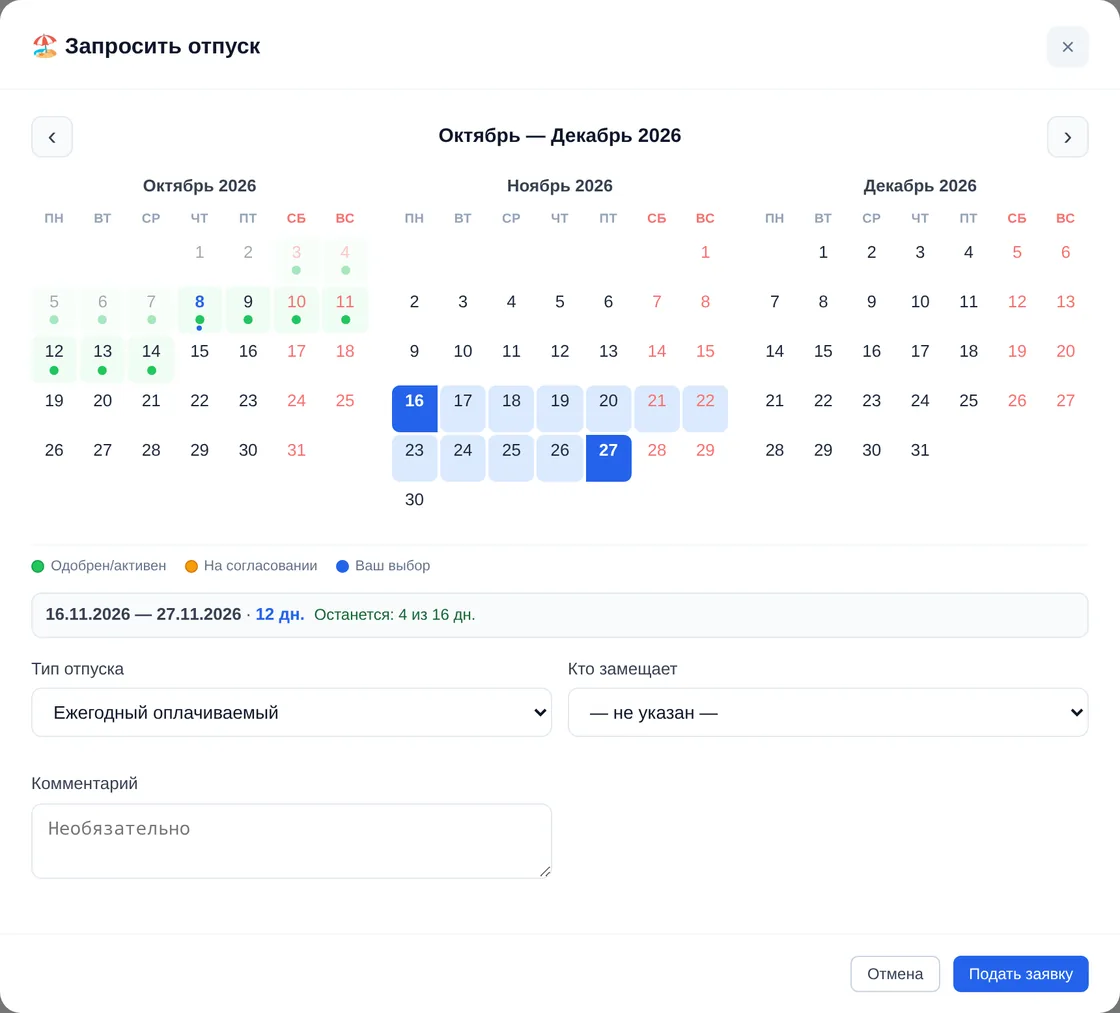Pick October 8 in the calendar
The image size is (1120, 1013).
click(x=199, y=309)
